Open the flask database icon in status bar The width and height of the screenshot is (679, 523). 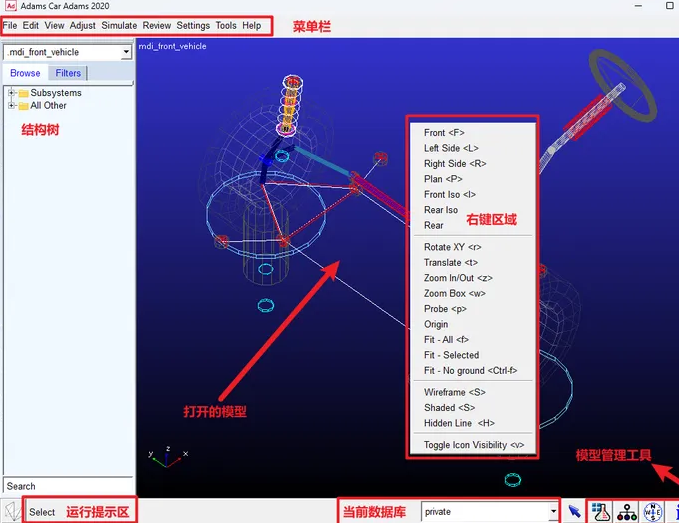click(x=601, y=511)
